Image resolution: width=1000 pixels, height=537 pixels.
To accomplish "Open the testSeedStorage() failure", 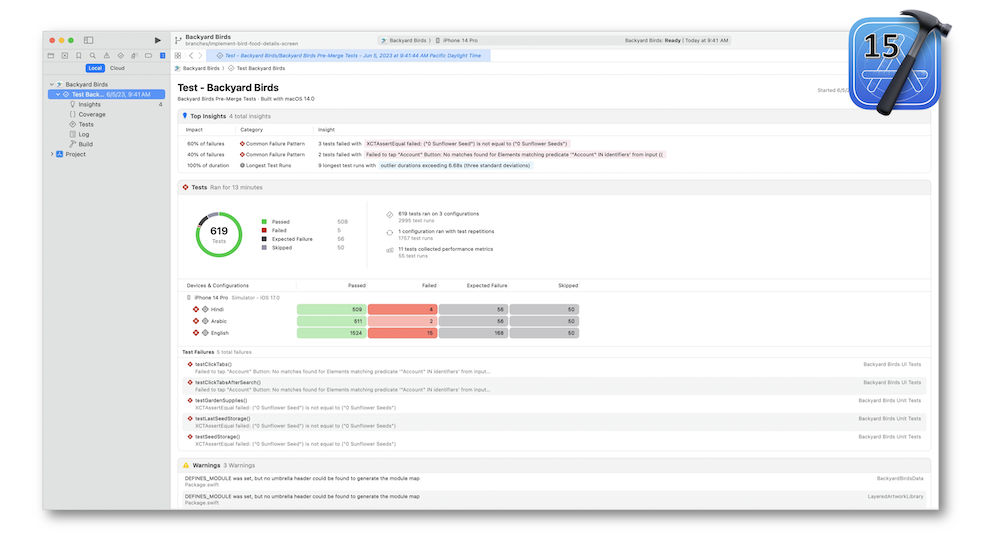I will [554, 440].
